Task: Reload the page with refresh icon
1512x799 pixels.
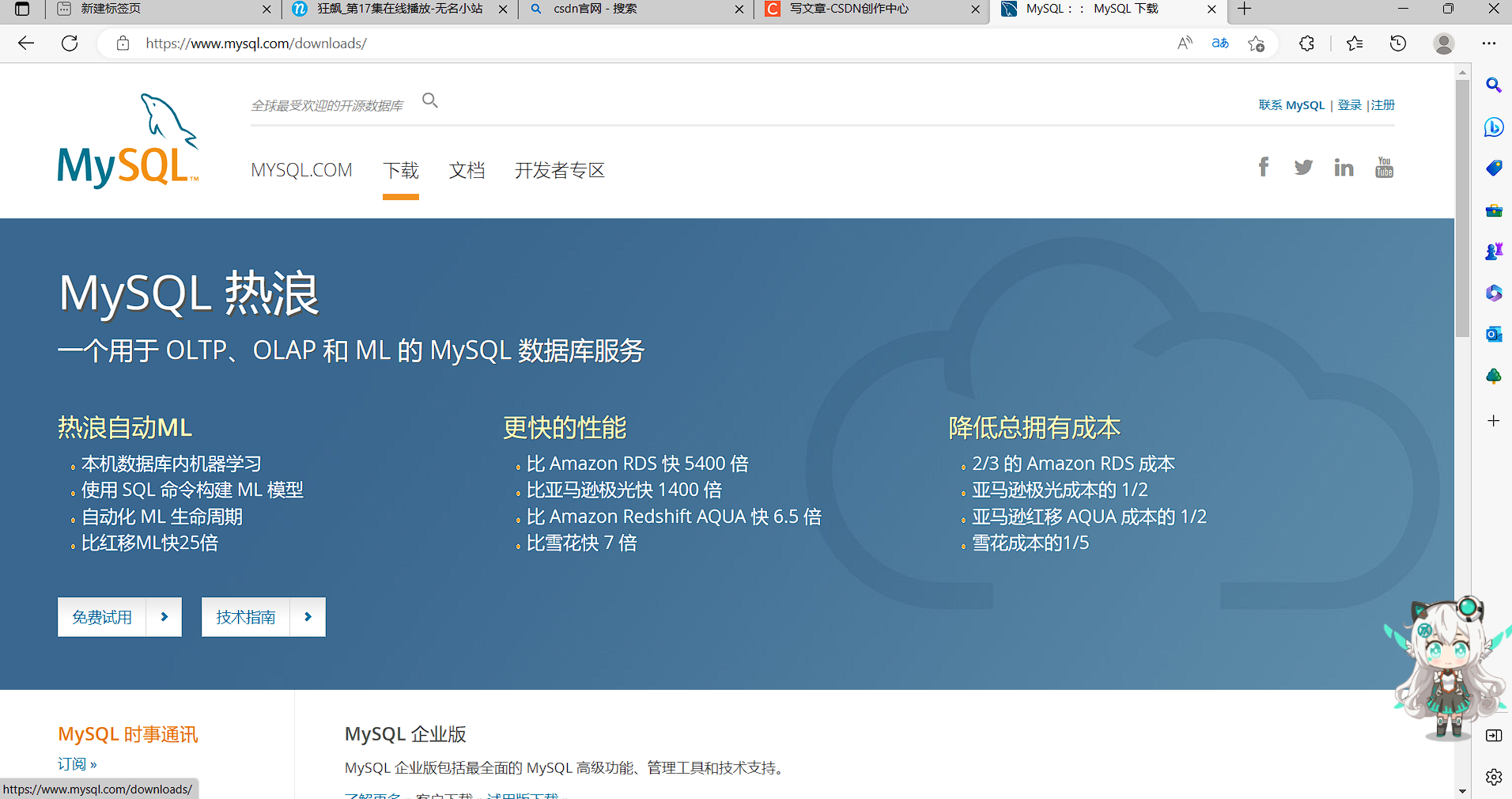Action: (x=70, y=44)
